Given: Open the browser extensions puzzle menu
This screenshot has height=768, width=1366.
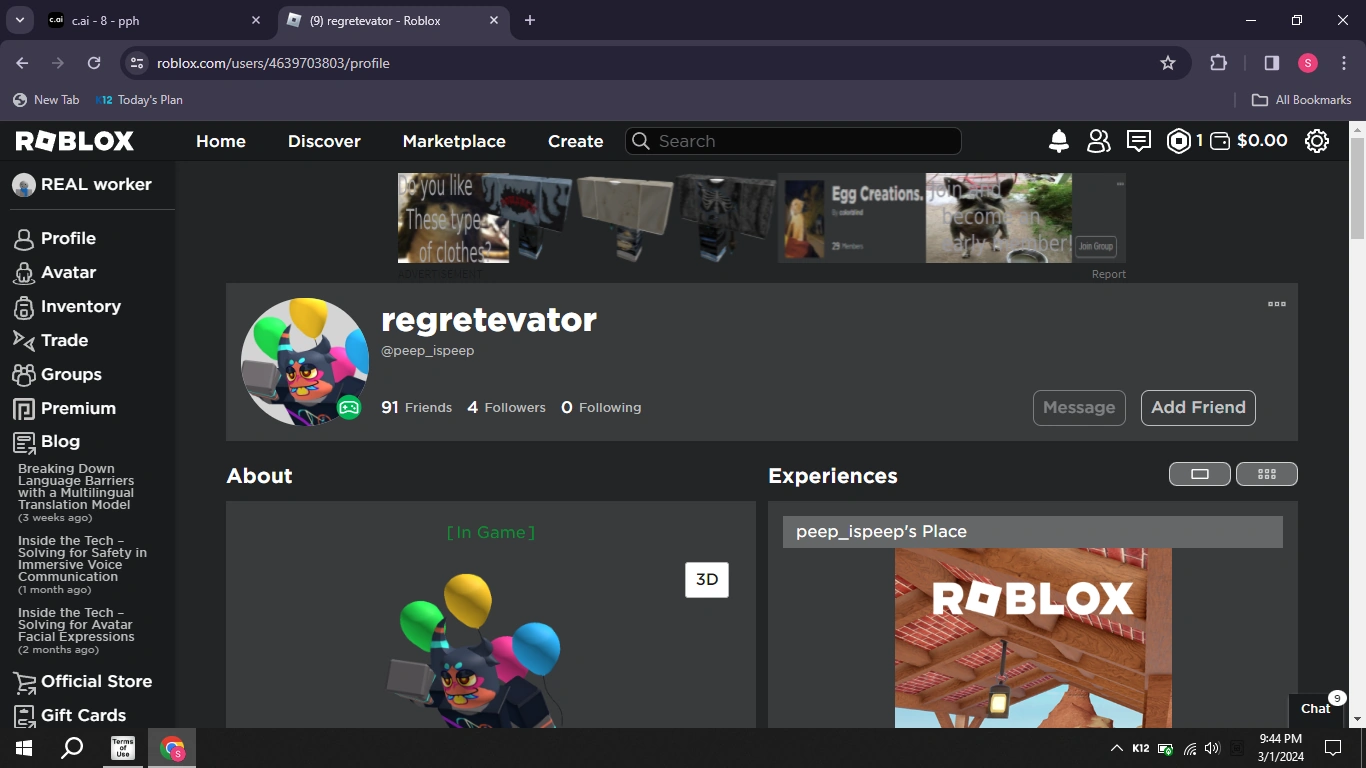Looking at the screenshot, I should [x=1218, y=62].
